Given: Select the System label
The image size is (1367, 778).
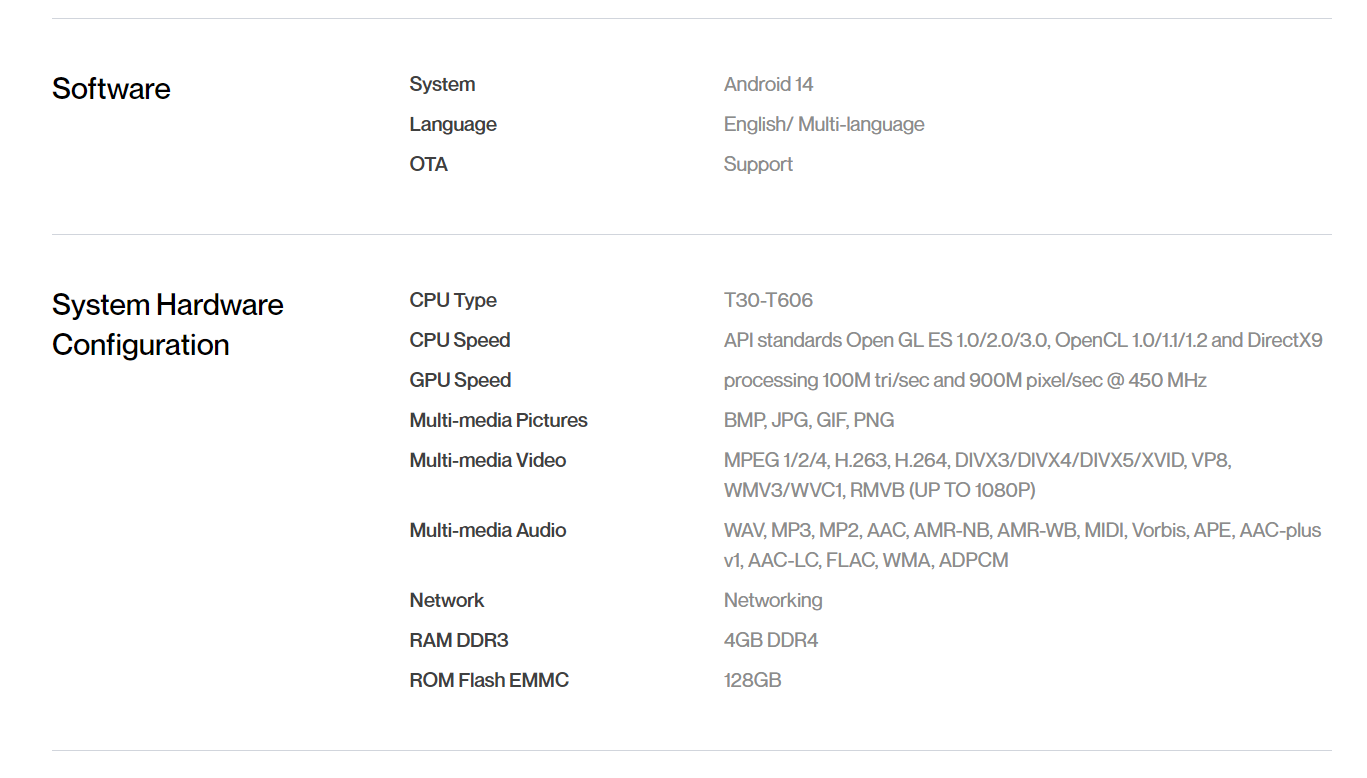Looking at the screenshot, I should point(442,85).
